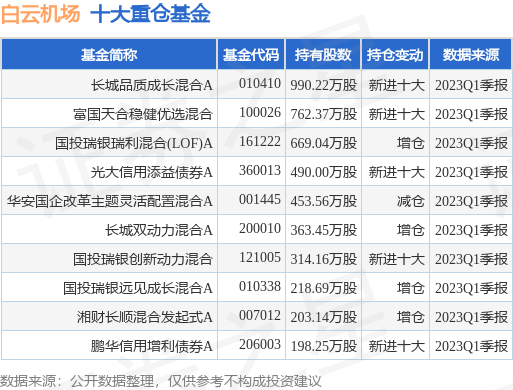This screenshot has height=390, width=513.
Task: Click the 218.69万股 holdings cell
Action: click(x=323, y=288)
